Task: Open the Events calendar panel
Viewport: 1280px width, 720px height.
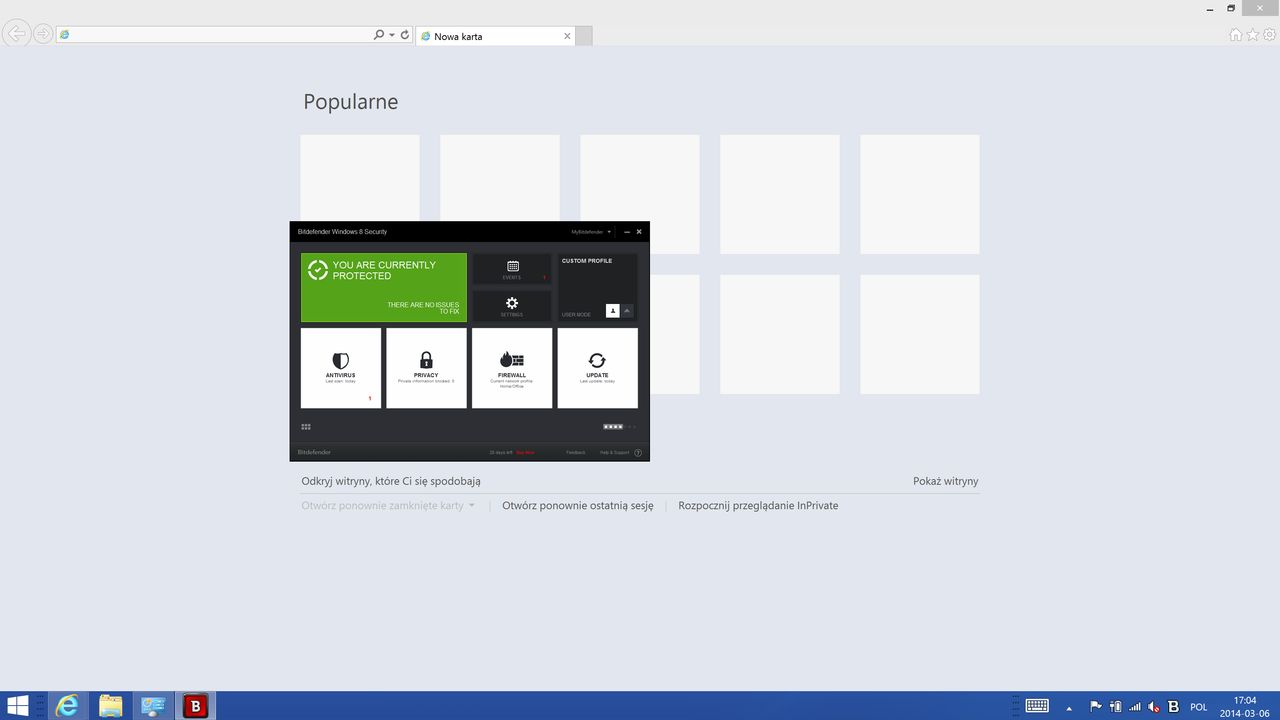Action: [512, 269]
